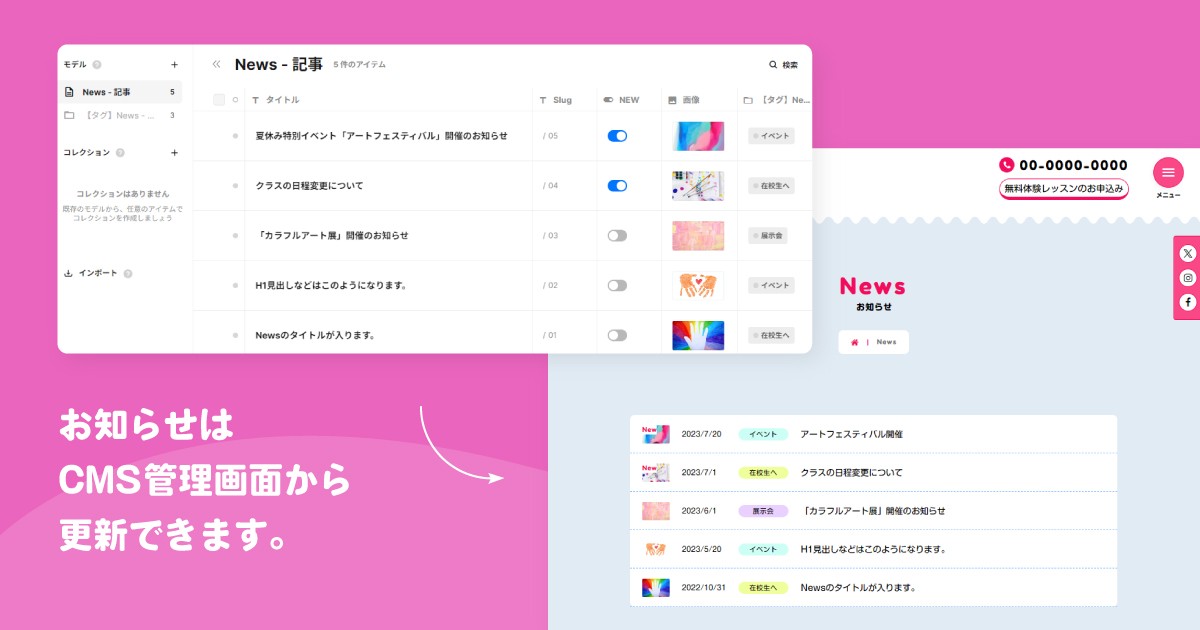Click the pink phone icon in site header
1200x630 pixels.
coord(1006,163)
